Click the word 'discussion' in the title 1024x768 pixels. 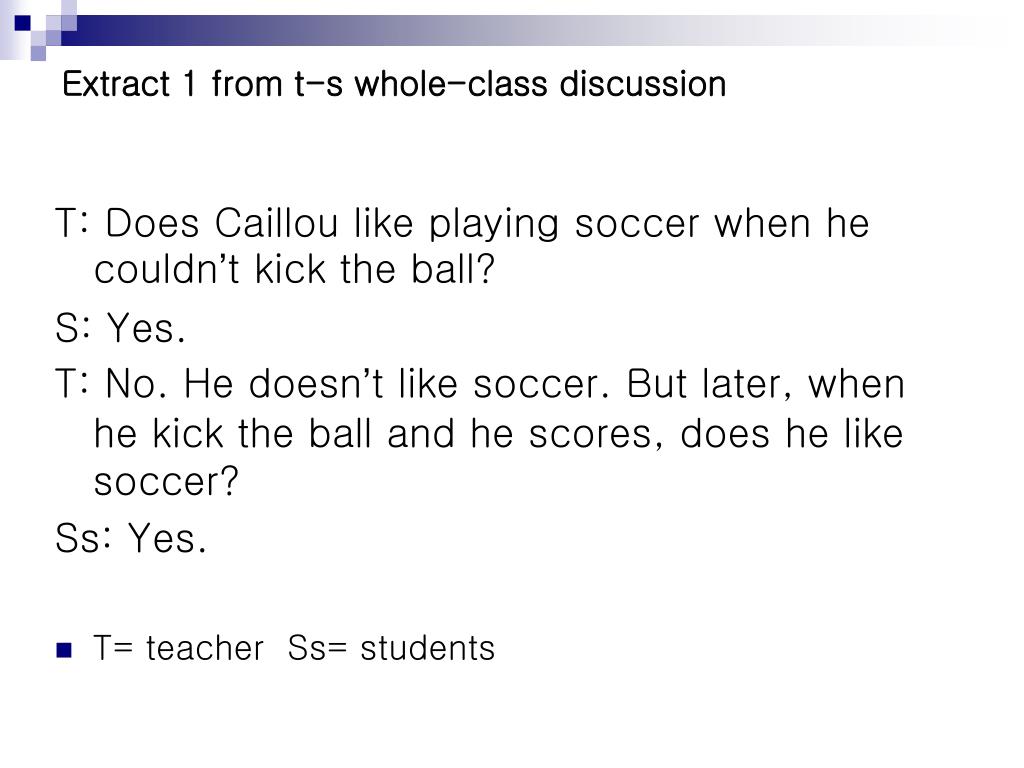pyautogui.click(x=643, y=84)
